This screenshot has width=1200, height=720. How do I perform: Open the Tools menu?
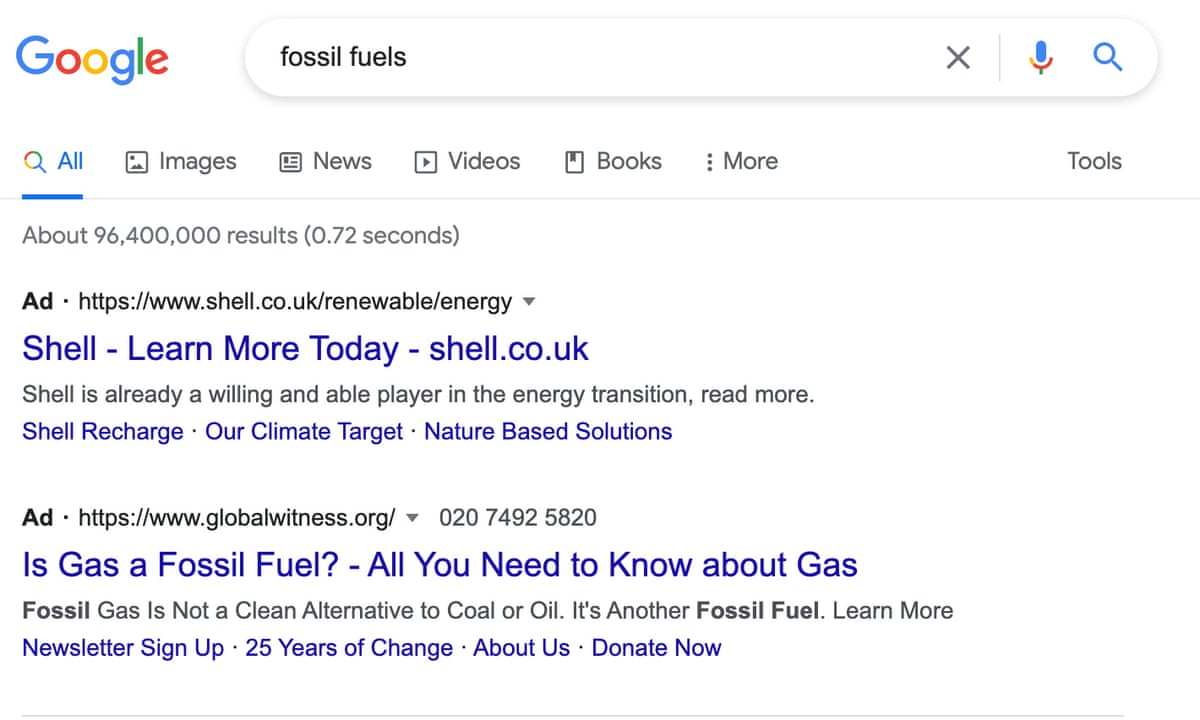pyautogui.click(x=1094, y=161)
